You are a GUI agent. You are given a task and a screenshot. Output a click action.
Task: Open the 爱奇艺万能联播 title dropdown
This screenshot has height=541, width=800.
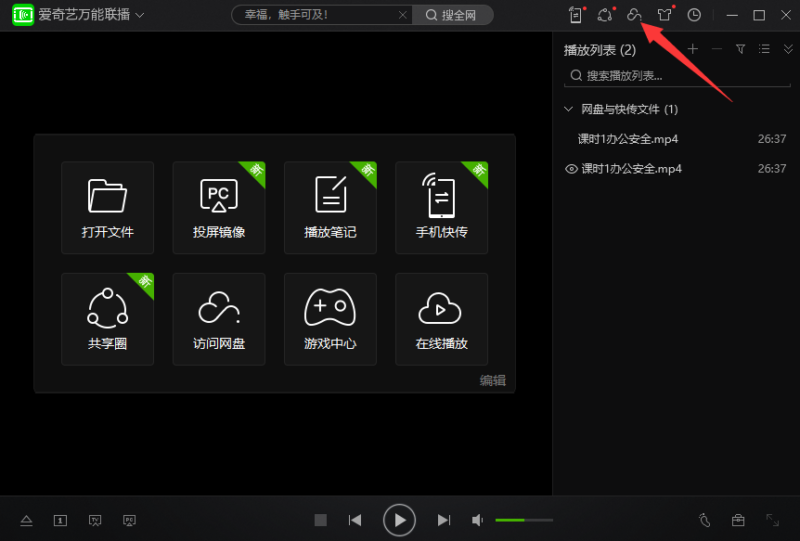tap(140, 15)
